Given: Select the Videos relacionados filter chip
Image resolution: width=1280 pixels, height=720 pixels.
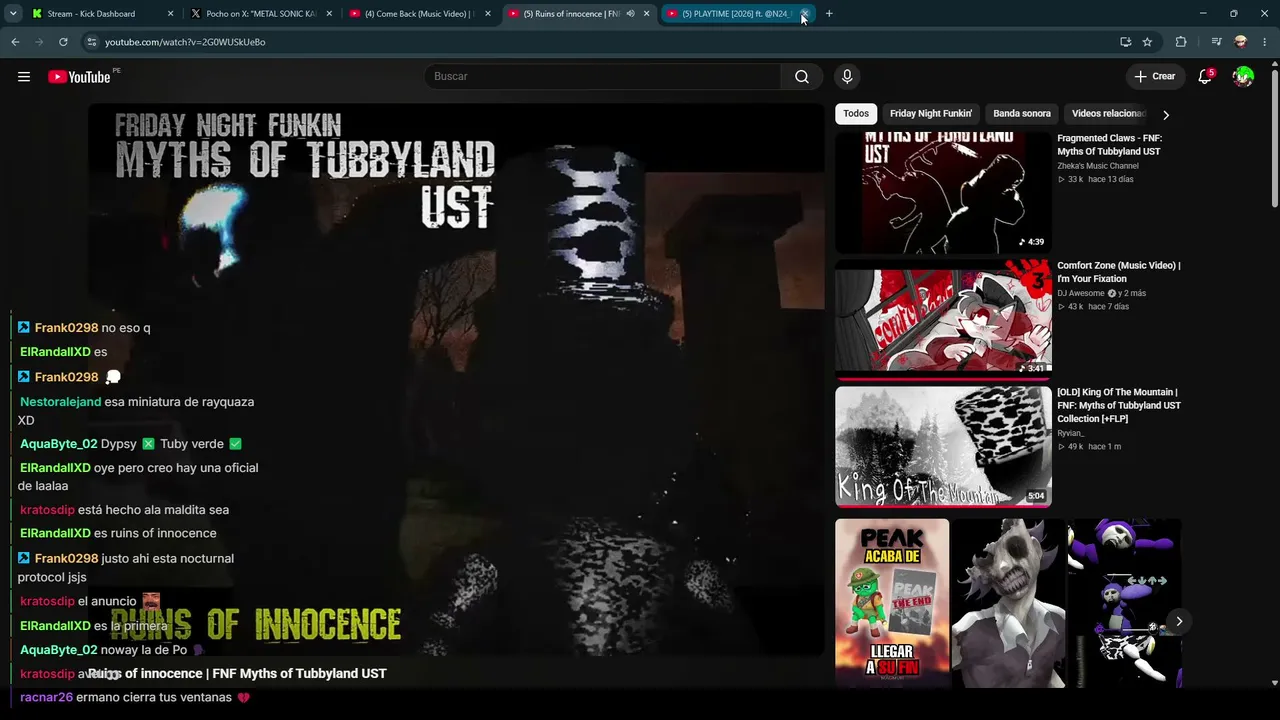Looking at the screenshot, I should (x=1108, y=114).
